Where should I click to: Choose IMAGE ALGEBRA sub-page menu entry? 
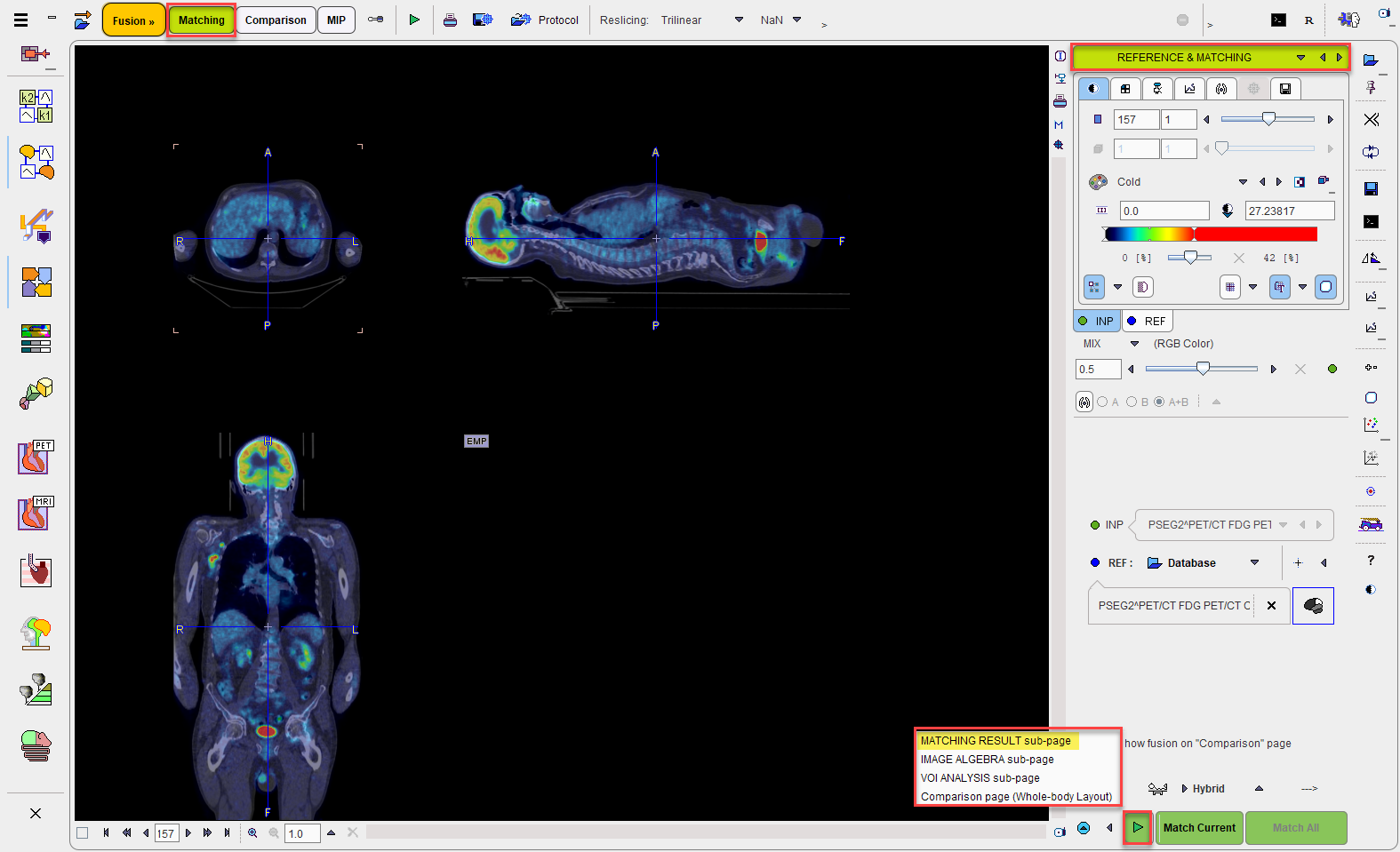point(987,760)
